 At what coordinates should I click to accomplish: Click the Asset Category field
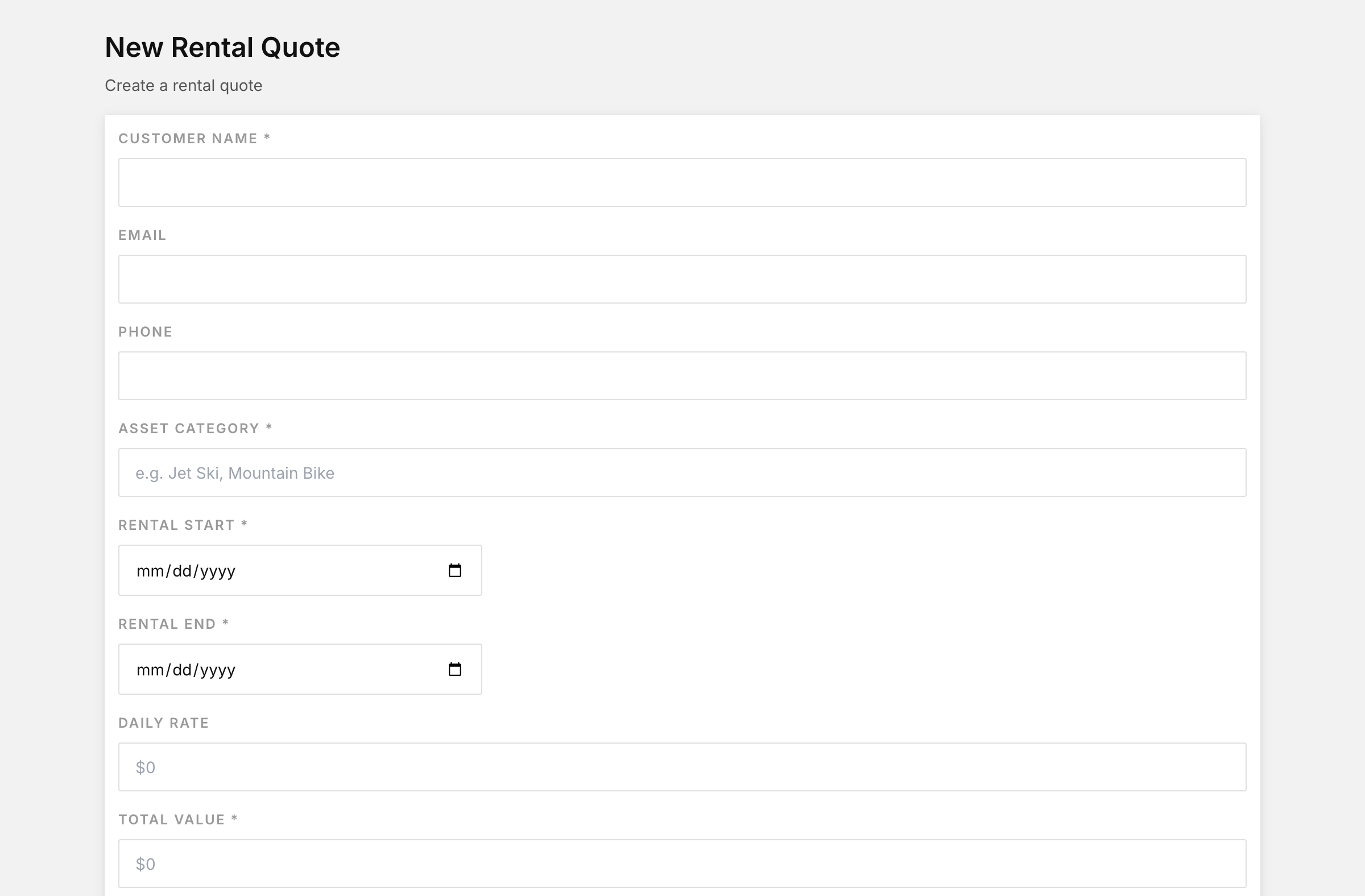pyautogui.click(x=682, y=472)
